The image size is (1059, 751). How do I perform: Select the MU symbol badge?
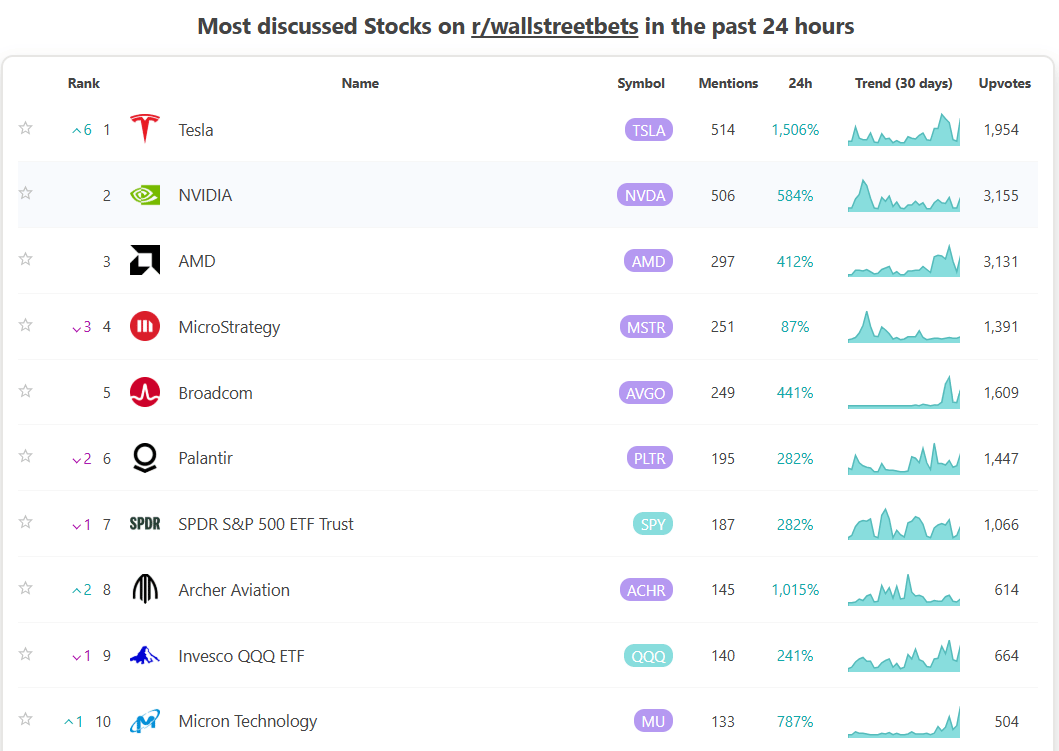[653, 721]
